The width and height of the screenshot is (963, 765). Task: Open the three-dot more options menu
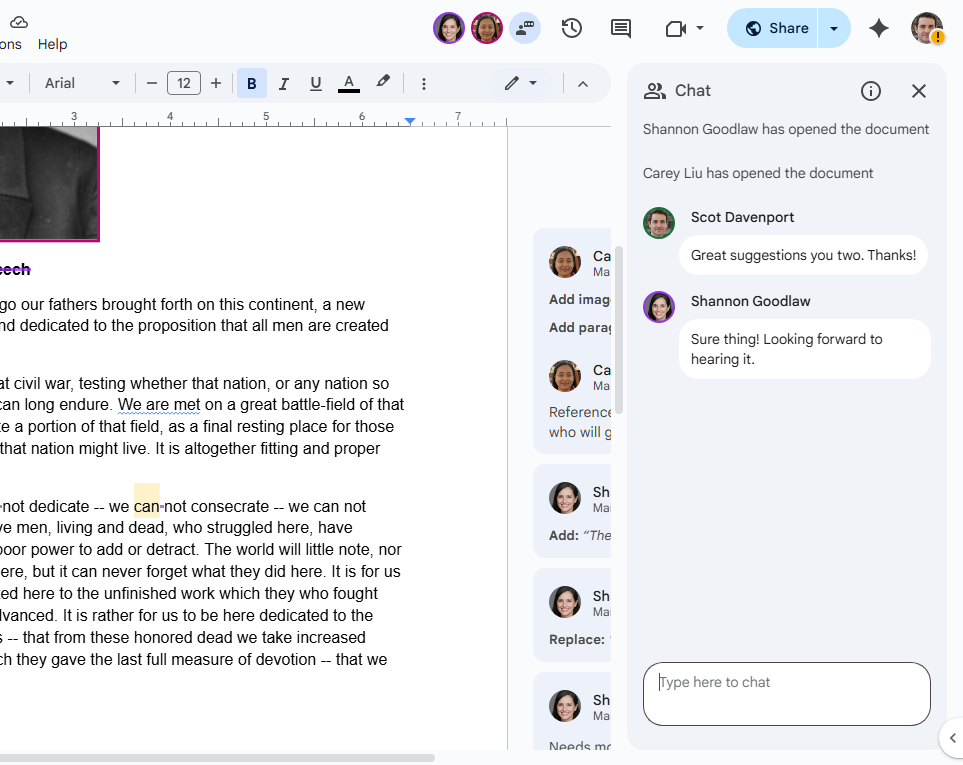click(424, 83)
